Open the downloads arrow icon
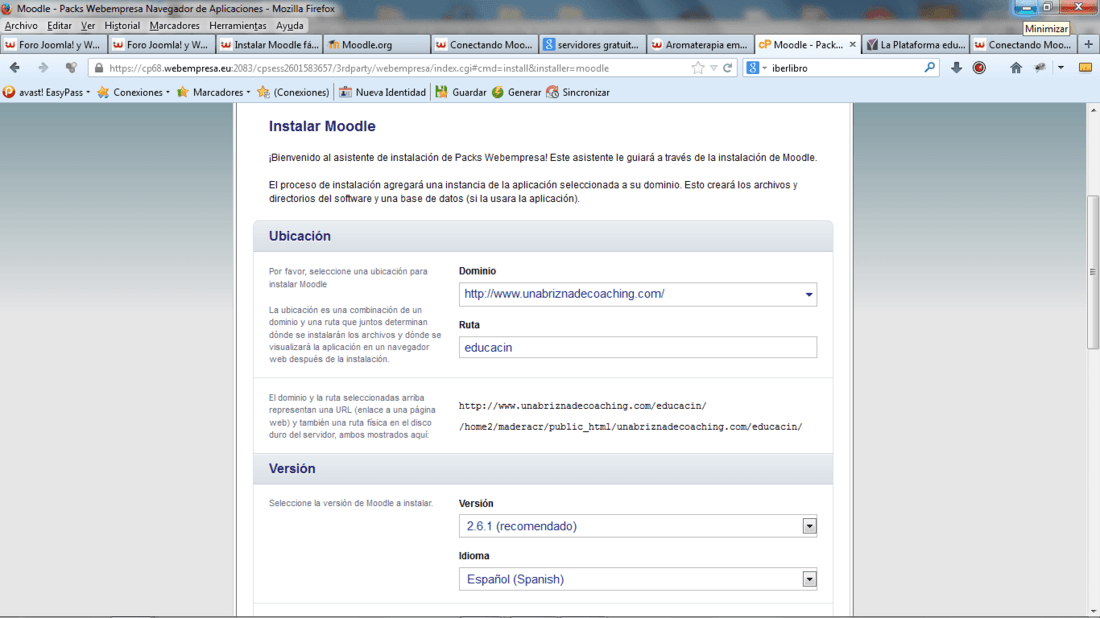 coord(956,67)
